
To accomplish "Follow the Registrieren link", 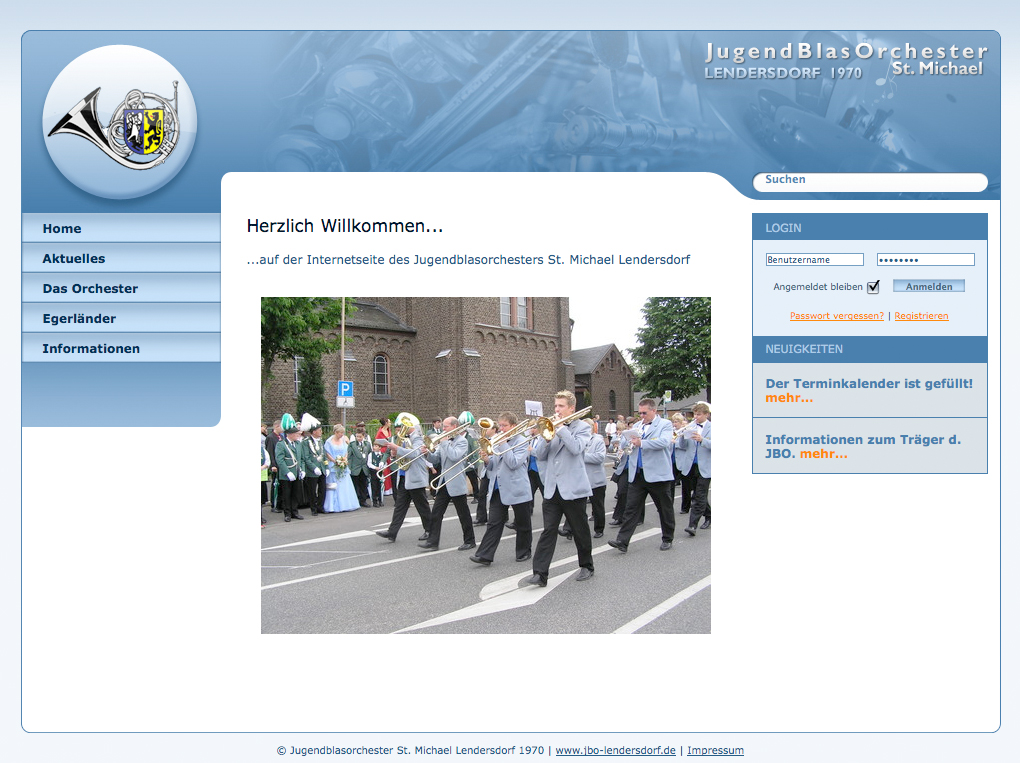I will pos(921,315).
